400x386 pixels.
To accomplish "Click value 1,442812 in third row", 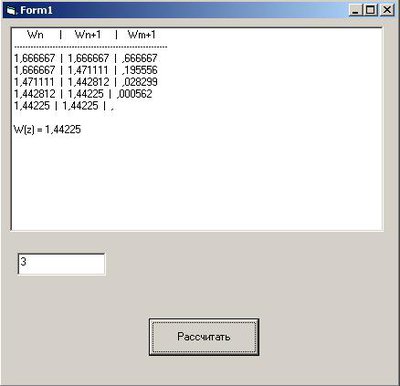I will (88, 82).
